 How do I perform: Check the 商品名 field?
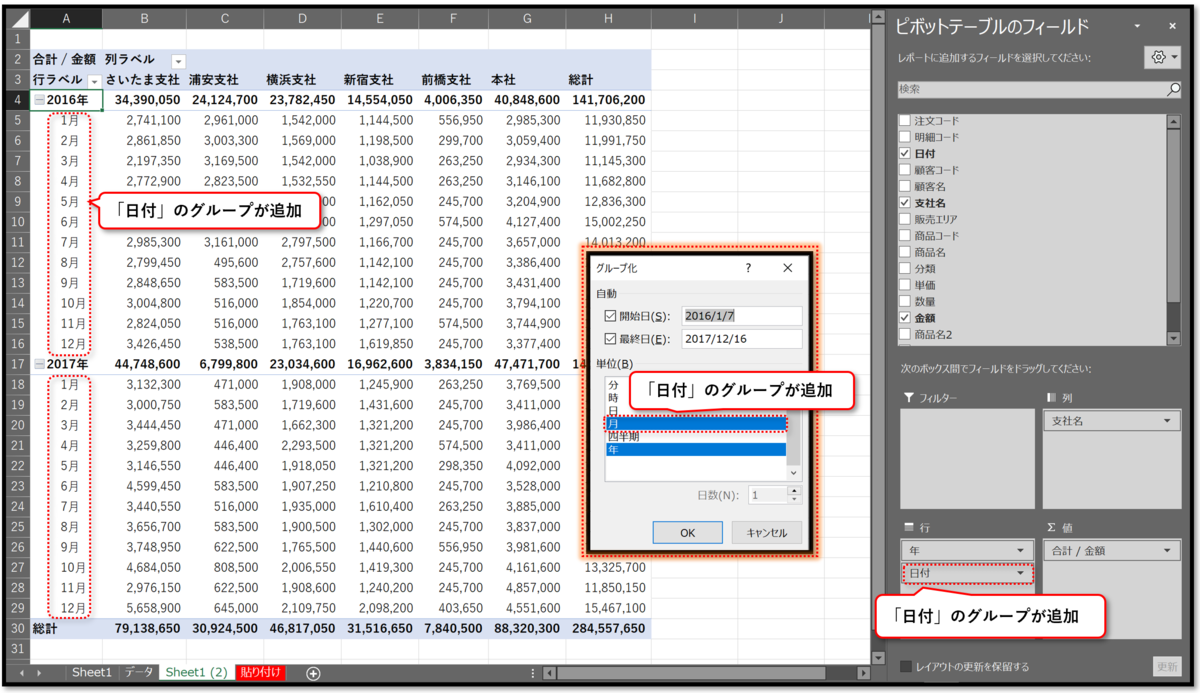(905, 252)
